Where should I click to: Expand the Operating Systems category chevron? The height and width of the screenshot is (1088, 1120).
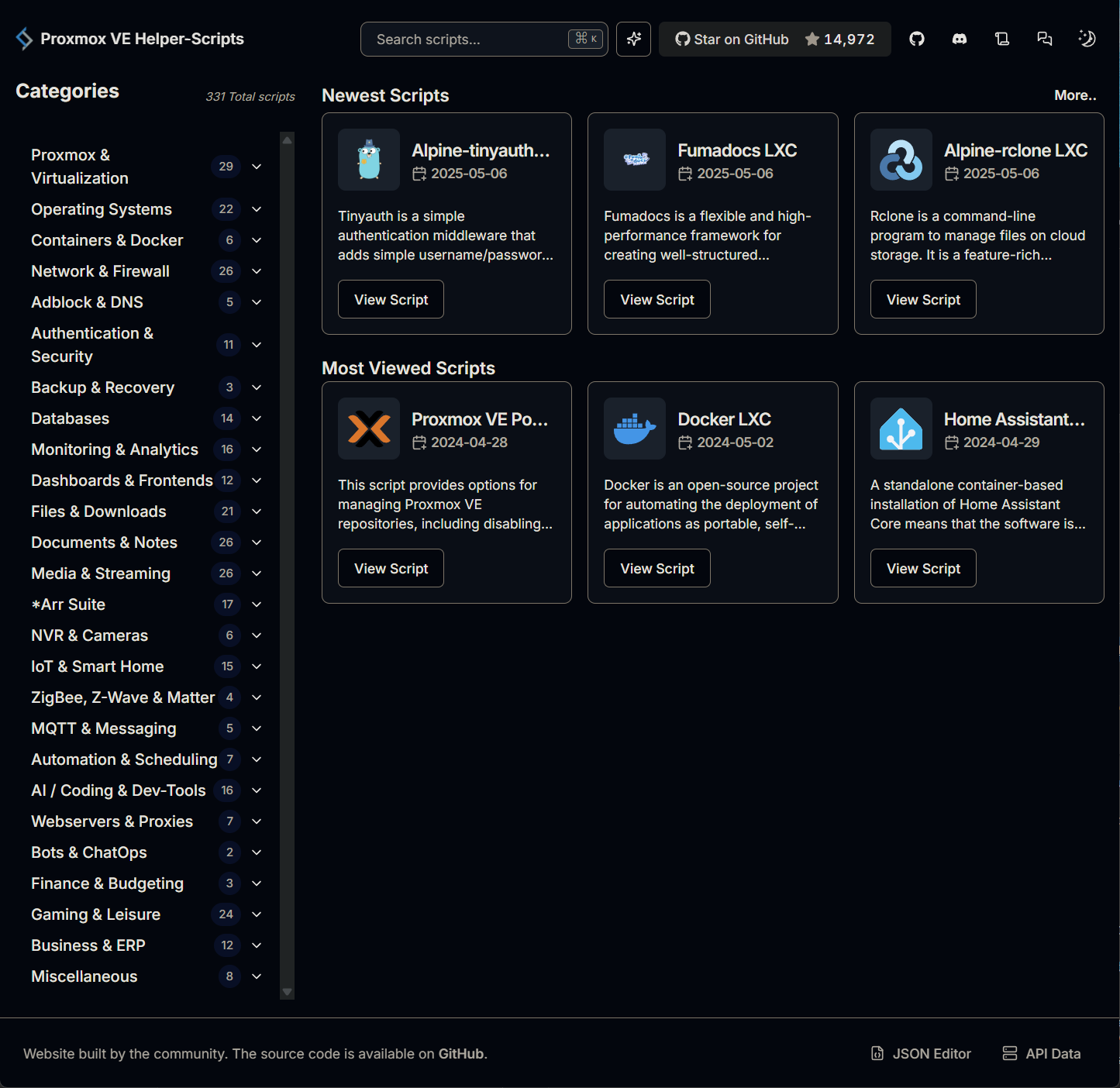point(257,209)
